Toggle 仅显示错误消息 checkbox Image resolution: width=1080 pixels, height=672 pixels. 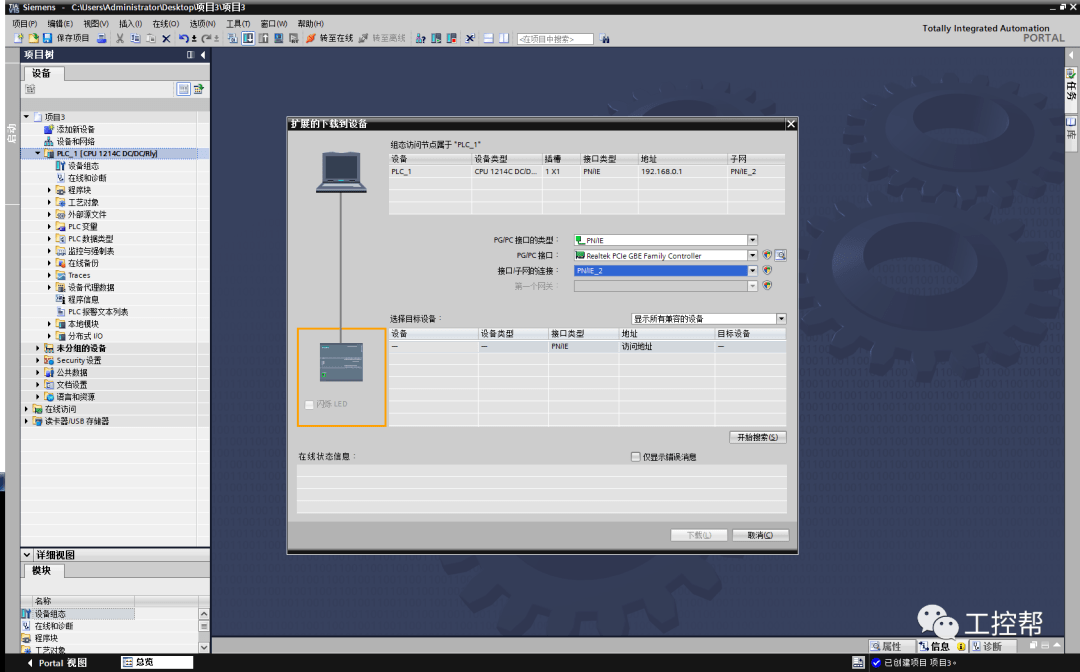pyautogui.click(x=635, y=456)
